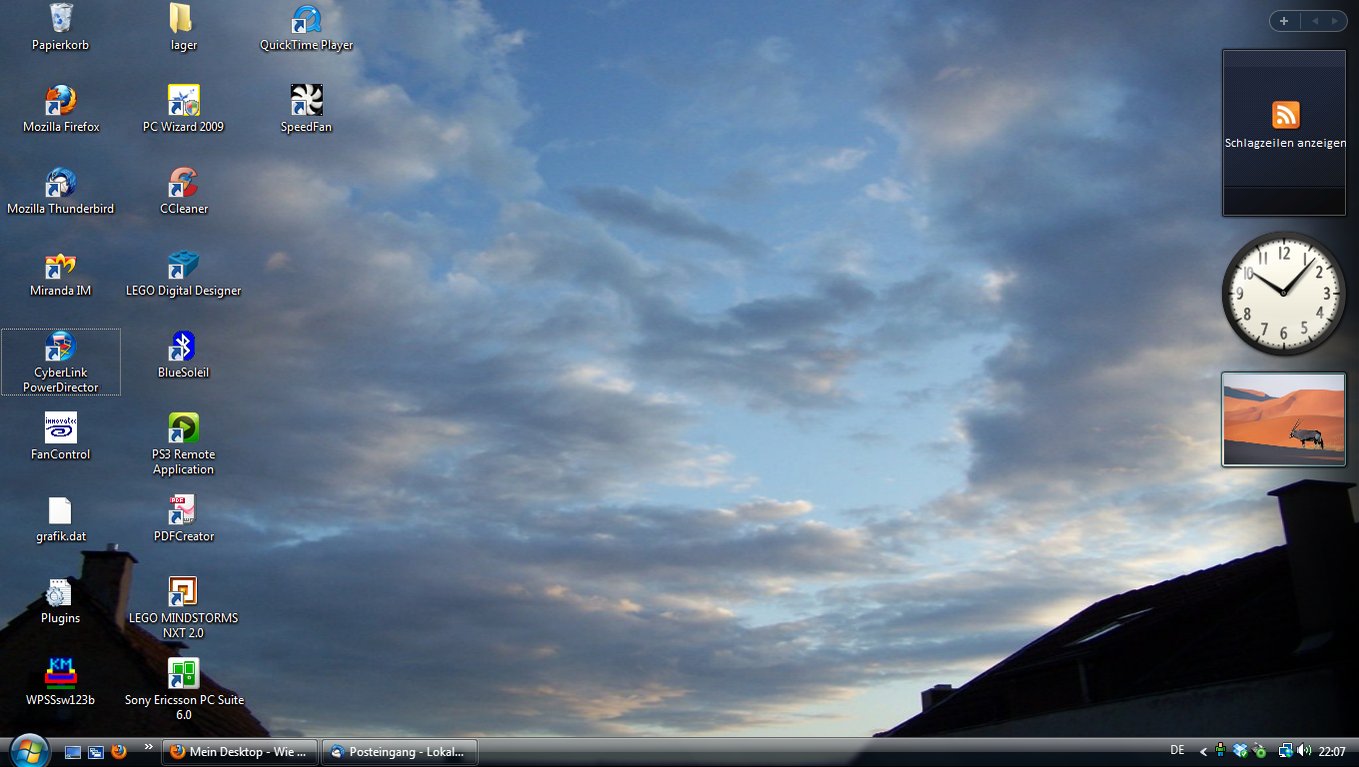
Task: Select the QuickTime Player desktop icon
Action: (x=306, y=19)
